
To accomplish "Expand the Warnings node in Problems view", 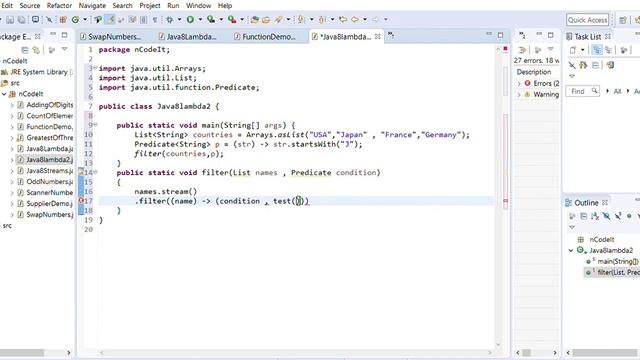I will click(x=519, y=94).
